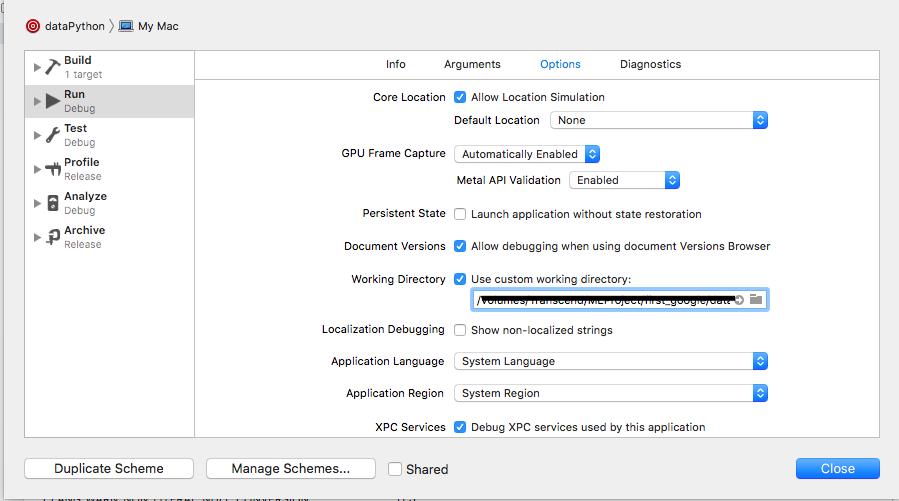Click the Profile instrument icon
This screenshot has height=501, width=899.
pyautogui.click(x=53, y=169)
